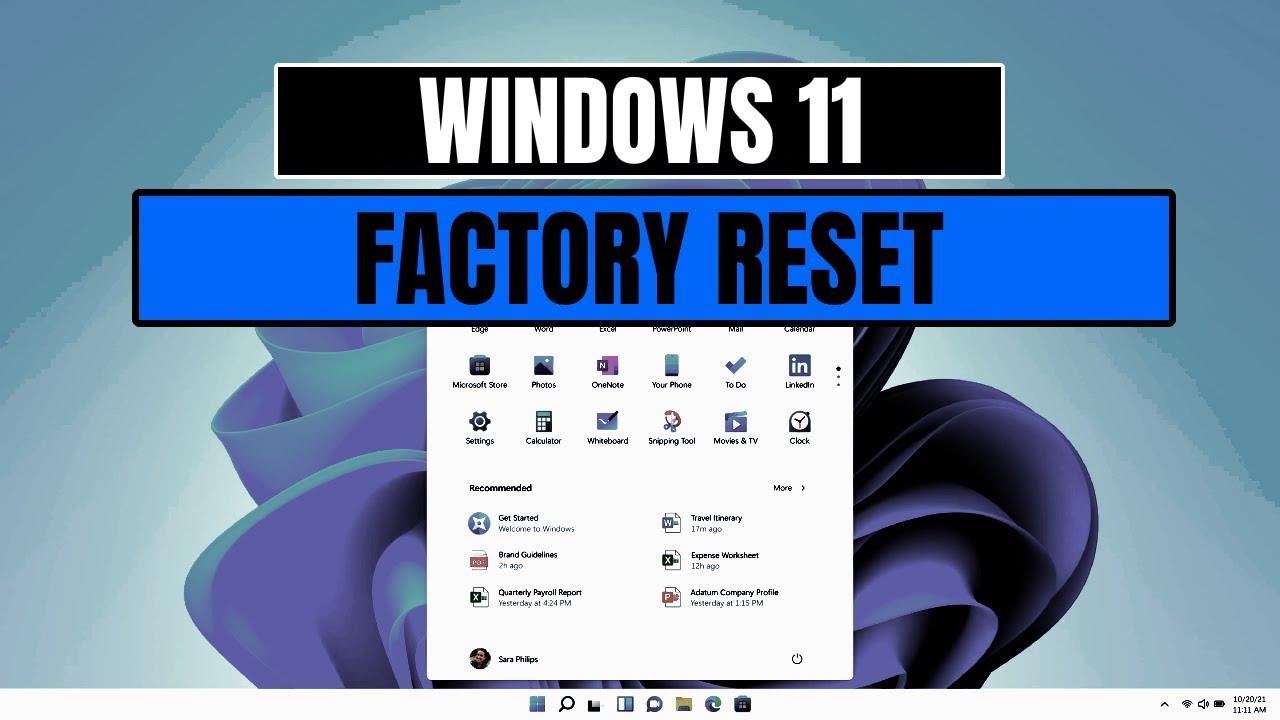Open Search from the taskbar
The height and width of the screenshot is (720, 1280).
click(x=566, y=704)
